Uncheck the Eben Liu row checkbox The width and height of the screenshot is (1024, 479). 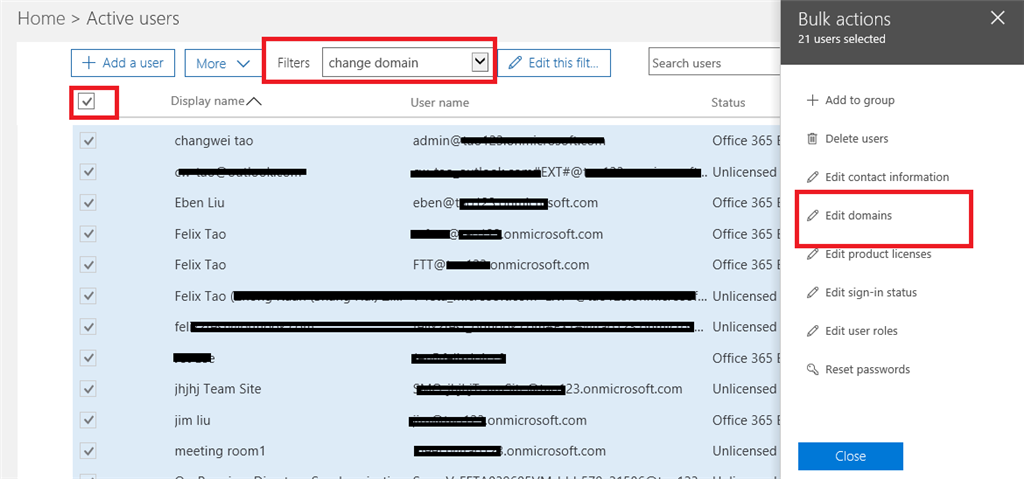pos(88,203)
